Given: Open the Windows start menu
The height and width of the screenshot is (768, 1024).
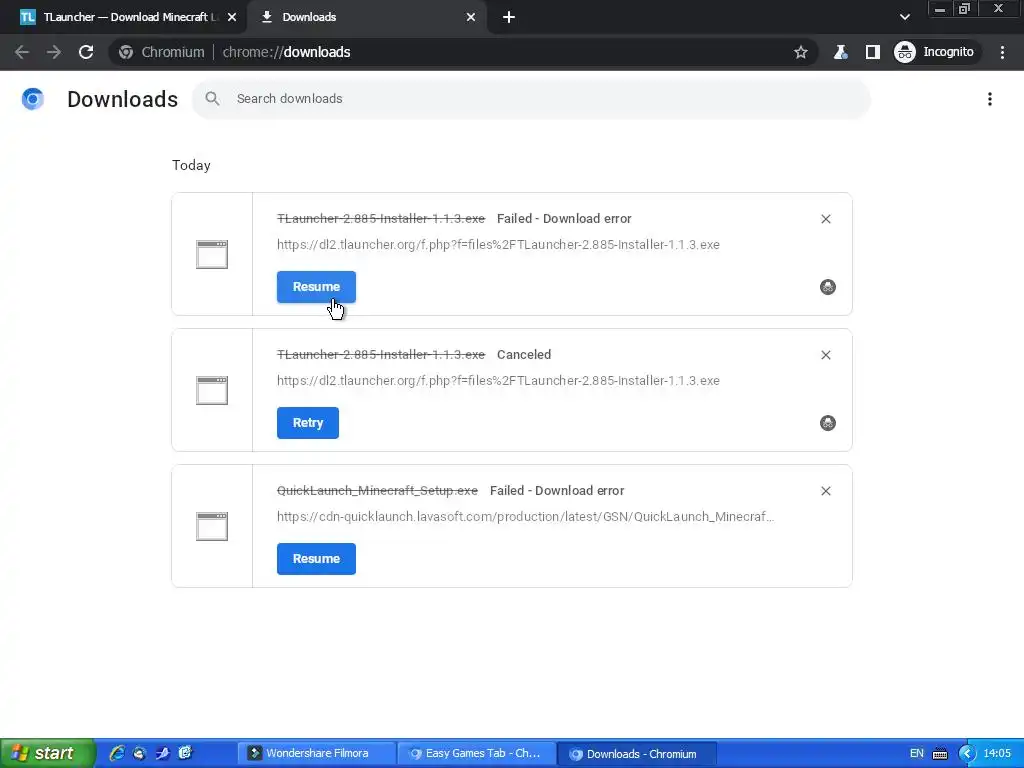Looking at the screenshot, I should coord(48,753).
